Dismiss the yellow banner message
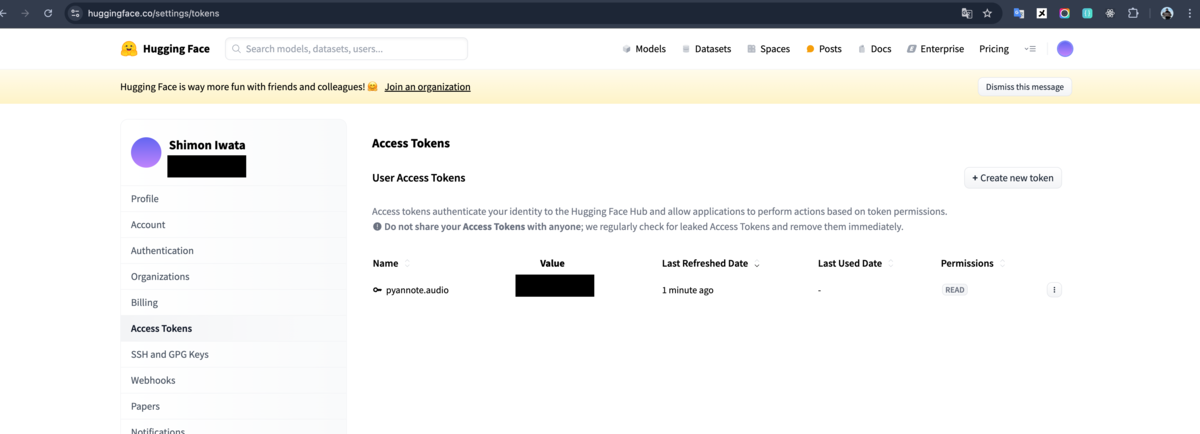This screenshot has width=1200, height=434. point(1024,87)
